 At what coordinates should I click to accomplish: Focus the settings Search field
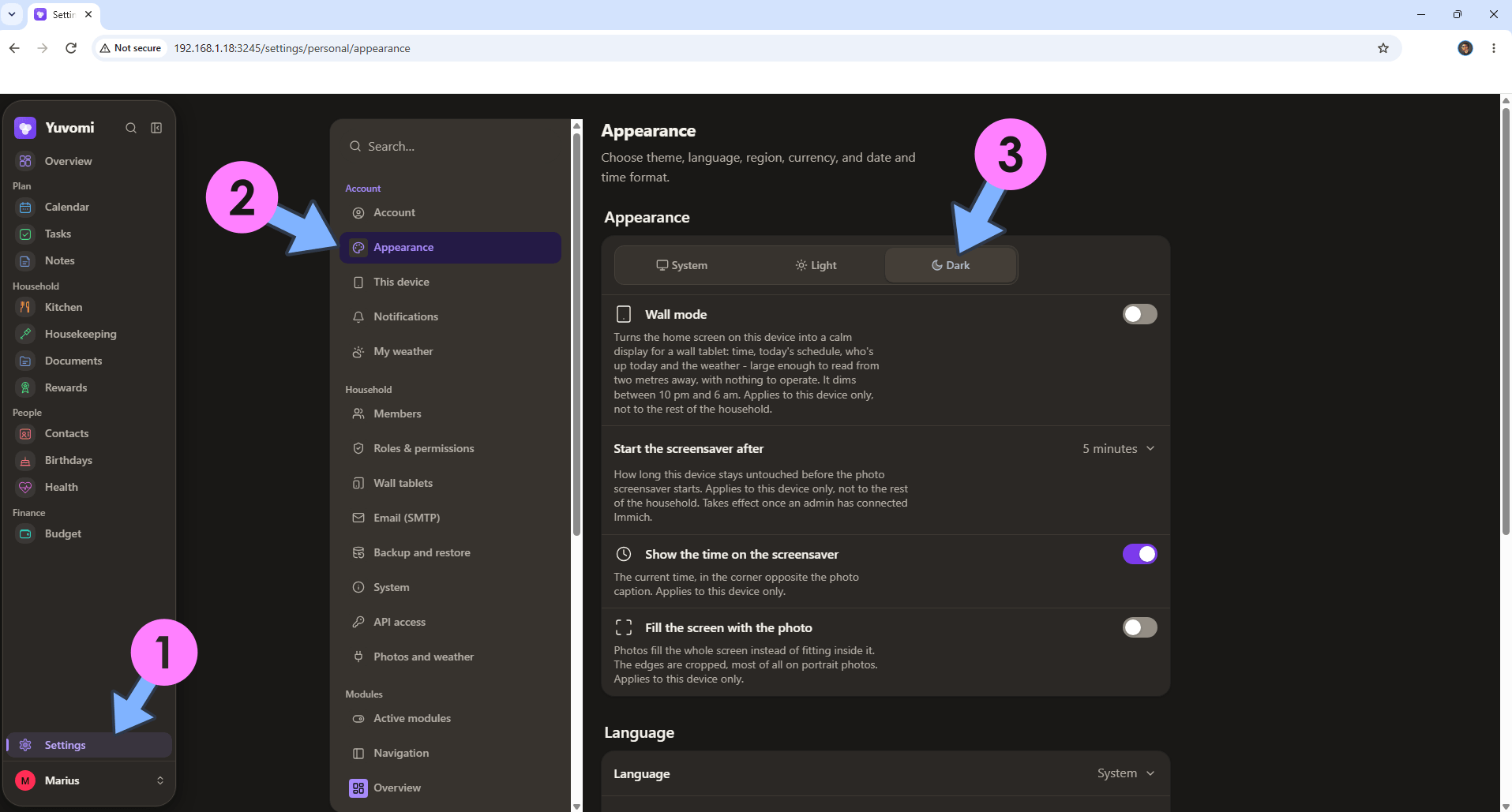coord(450,146)
